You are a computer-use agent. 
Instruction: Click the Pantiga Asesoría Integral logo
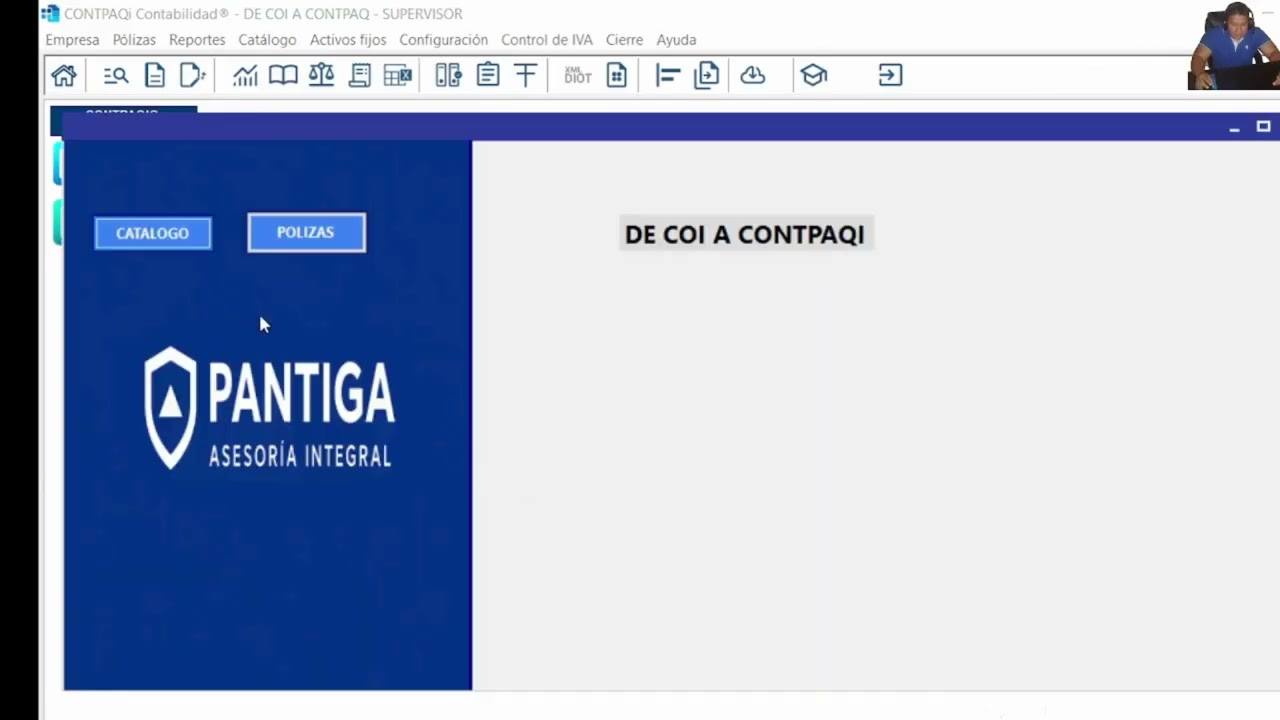(270, 408)
